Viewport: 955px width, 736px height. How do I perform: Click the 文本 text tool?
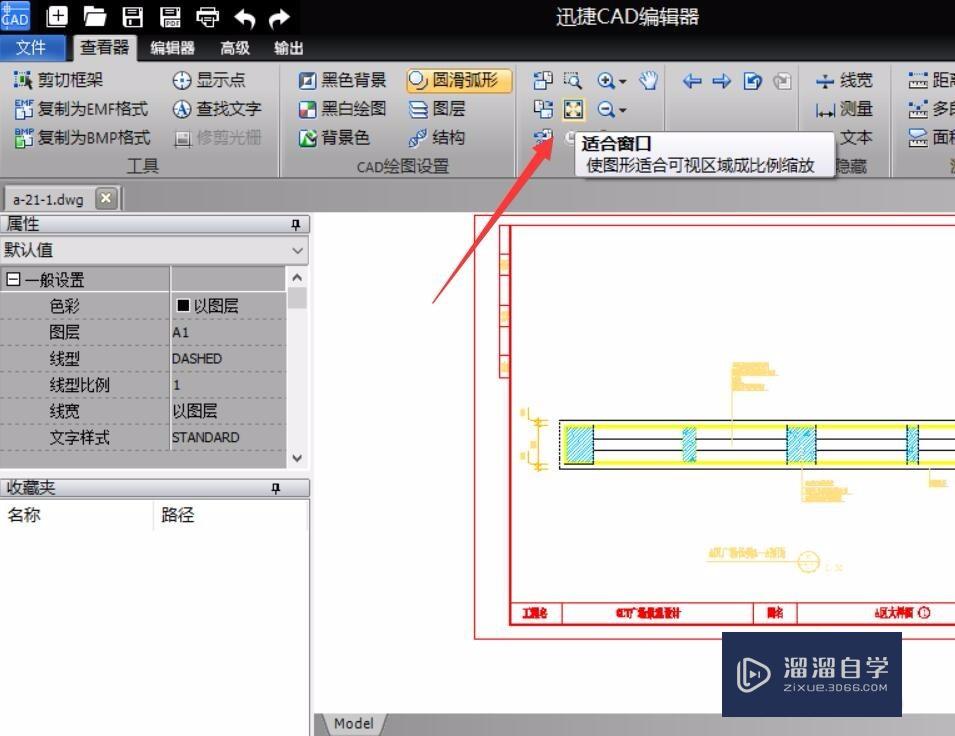click(856, 138)
